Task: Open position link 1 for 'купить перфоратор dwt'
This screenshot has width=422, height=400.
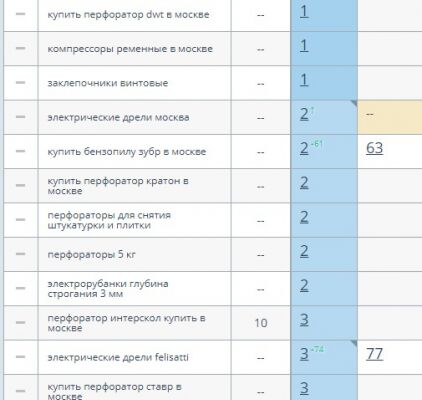Action: tap(304, 12)
